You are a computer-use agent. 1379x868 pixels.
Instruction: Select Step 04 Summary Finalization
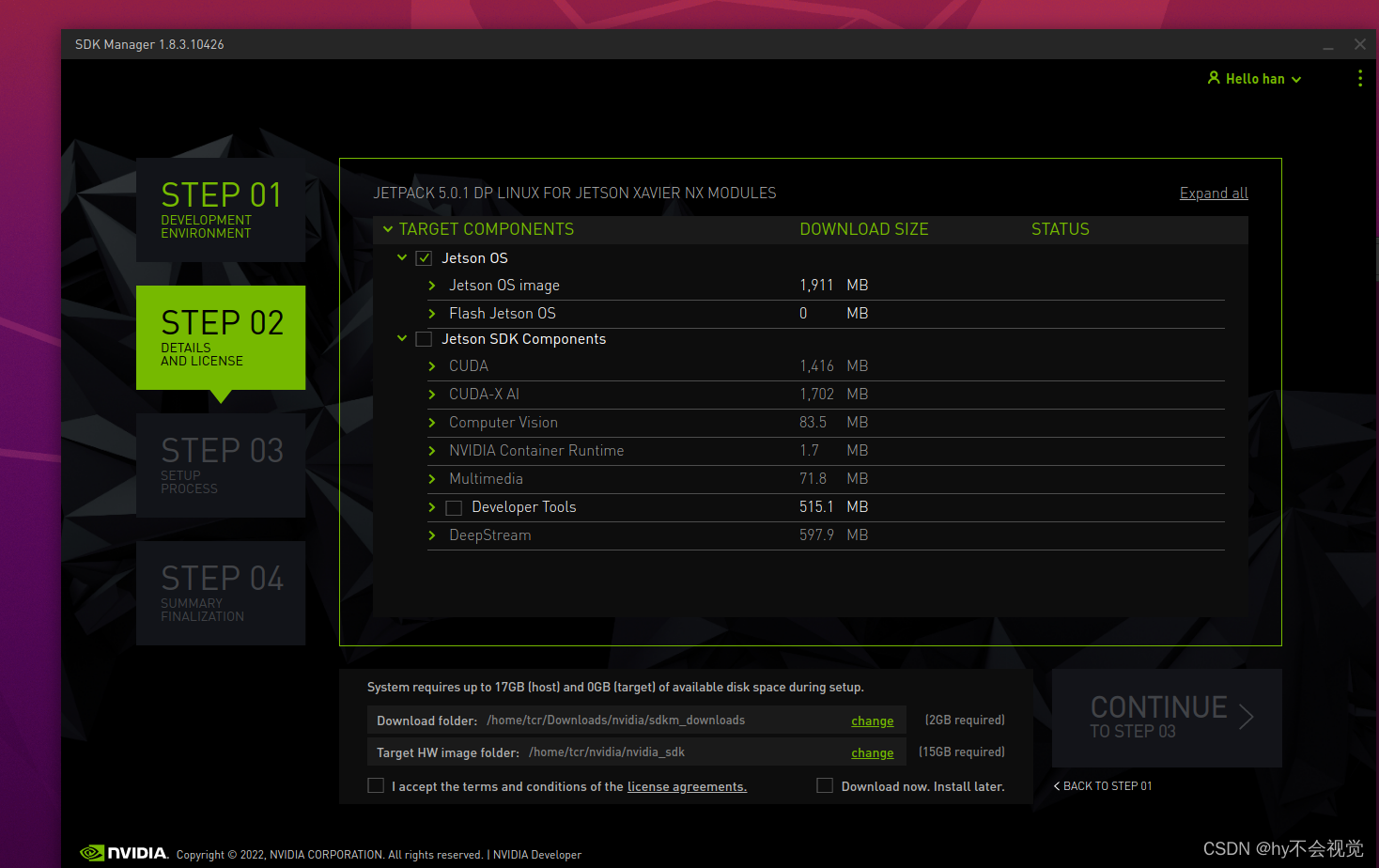[221, 593]
